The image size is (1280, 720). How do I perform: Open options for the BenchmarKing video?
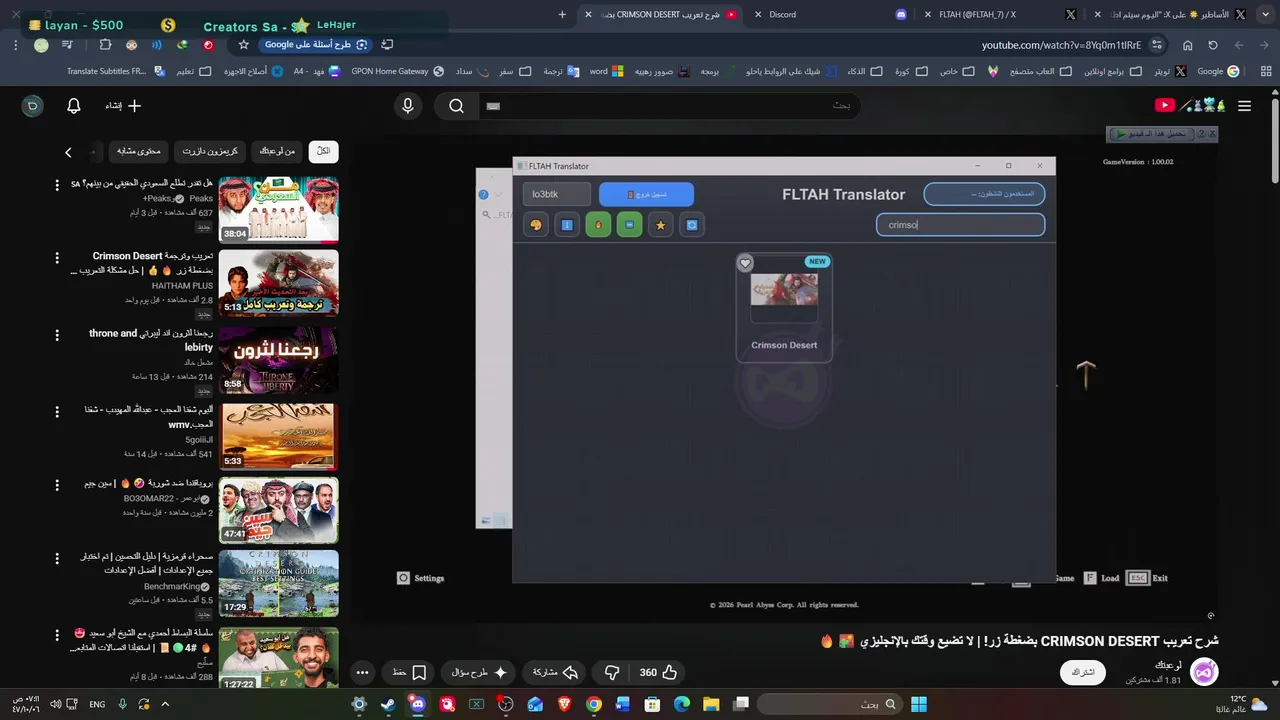click(x=57, y=557)
